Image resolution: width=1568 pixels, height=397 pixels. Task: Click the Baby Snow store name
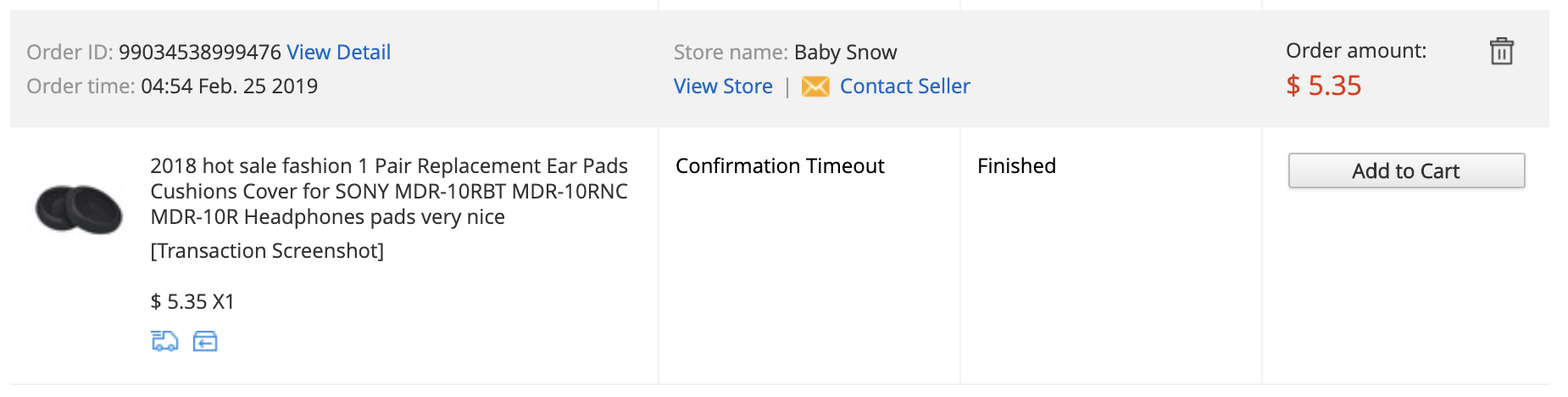click(845, 53)
